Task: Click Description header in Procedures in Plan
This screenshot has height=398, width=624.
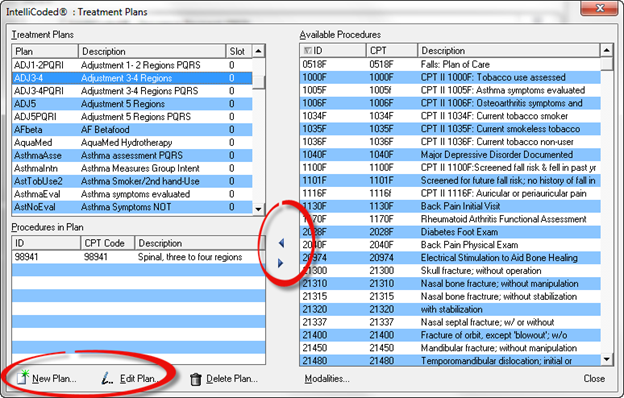Action: click(200, 243)
